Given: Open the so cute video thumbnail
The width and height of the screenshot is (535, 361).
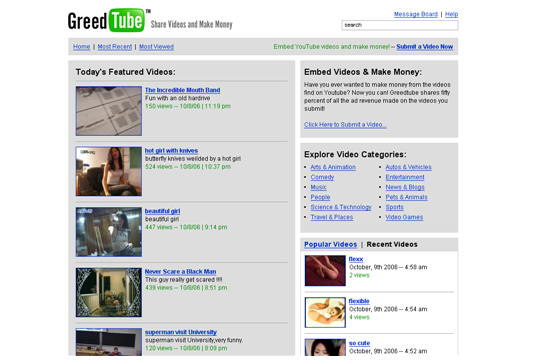Looking at the screenshot, I should click(x=325, y=347).
